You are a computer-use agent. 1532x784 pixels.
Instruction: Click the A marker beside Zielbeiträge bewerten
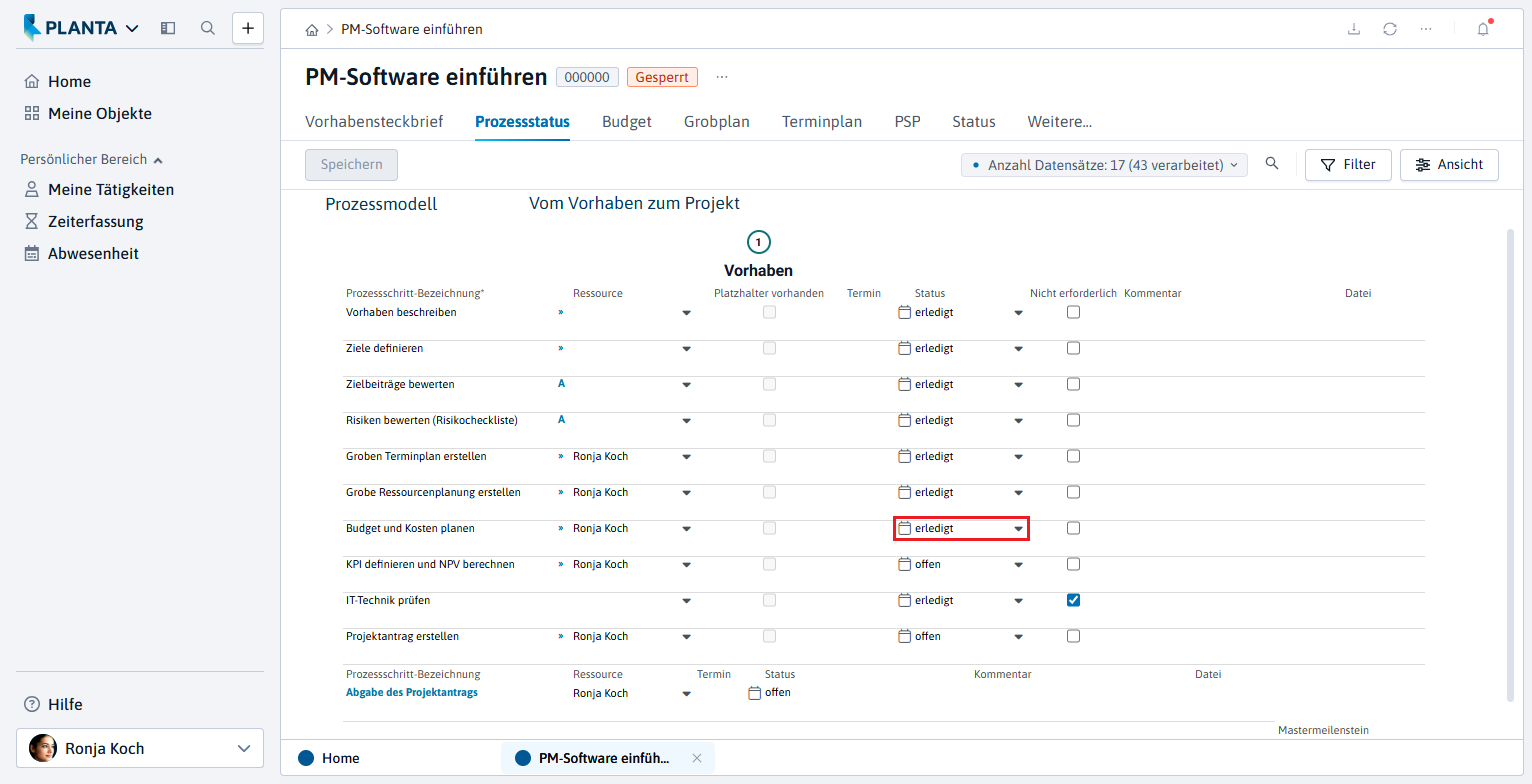[561, 384]
